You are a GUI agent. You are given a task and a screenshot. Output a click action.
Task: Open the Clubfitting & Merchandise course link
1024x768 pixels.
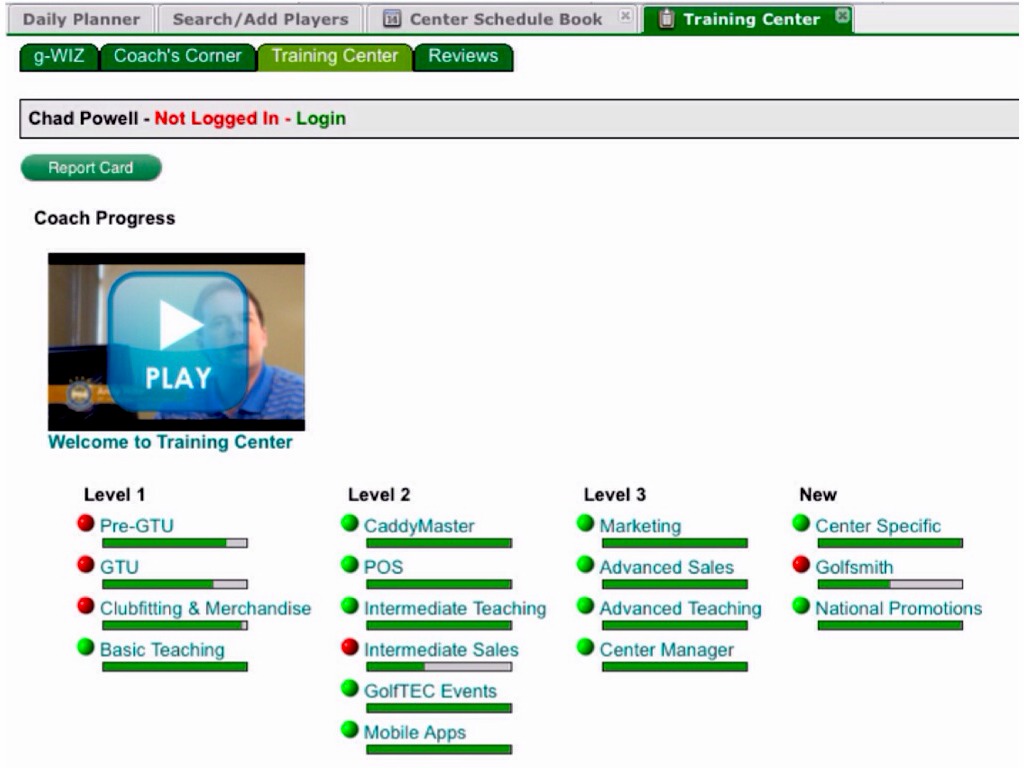tap(205, 608)
